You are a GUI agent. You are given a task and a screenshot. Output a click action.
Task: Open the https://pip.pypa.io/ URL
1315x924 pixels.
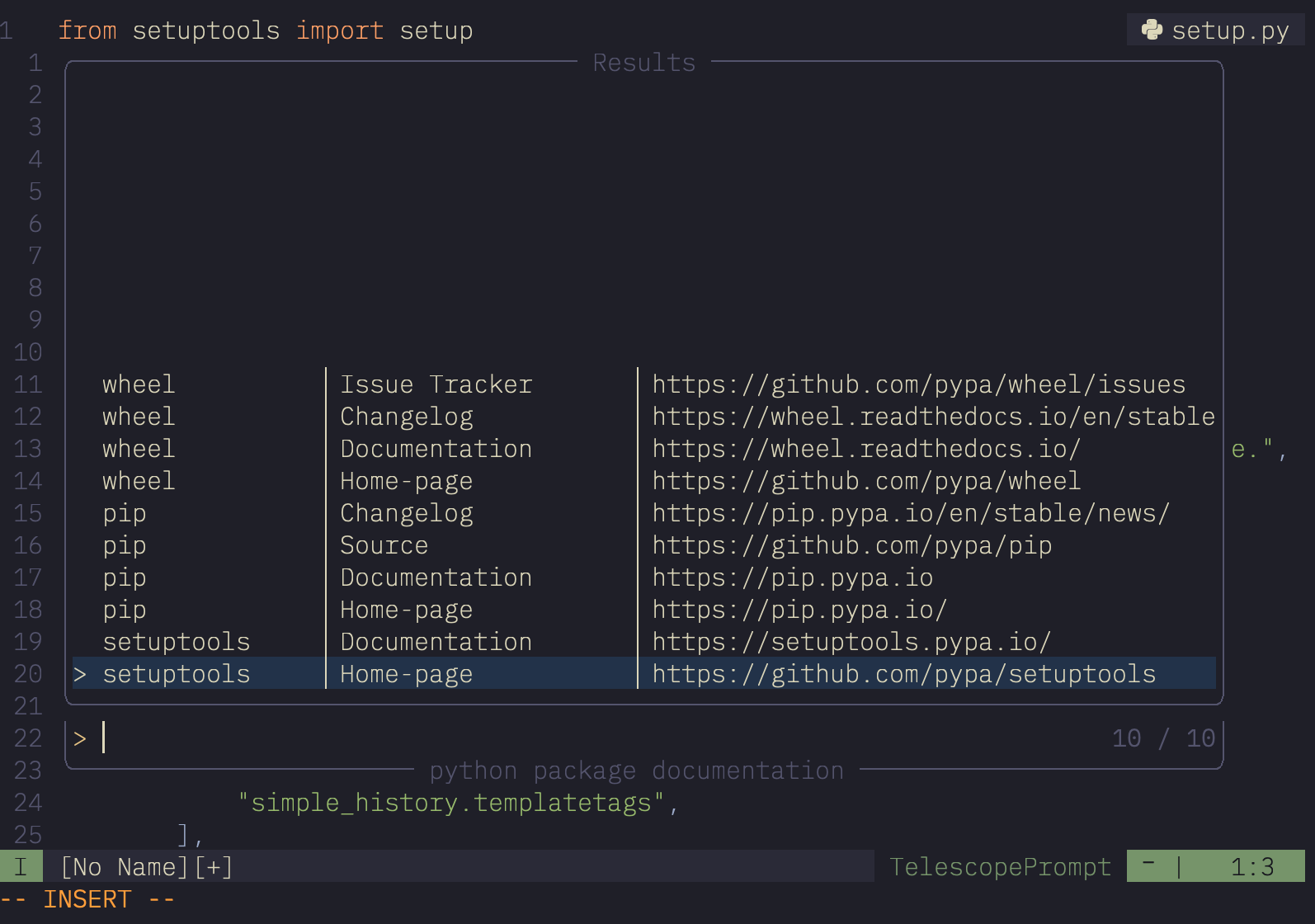(799, 610)
